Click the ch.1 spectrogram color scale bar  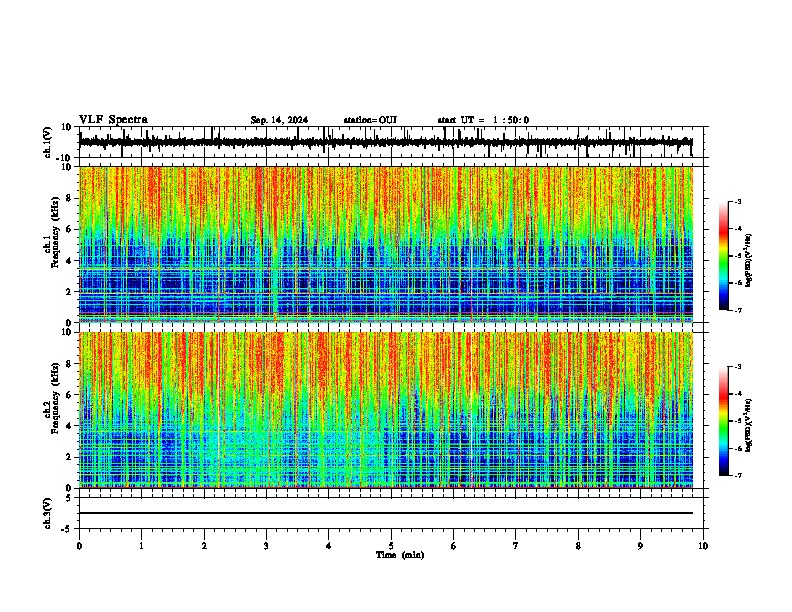[723, 256]
